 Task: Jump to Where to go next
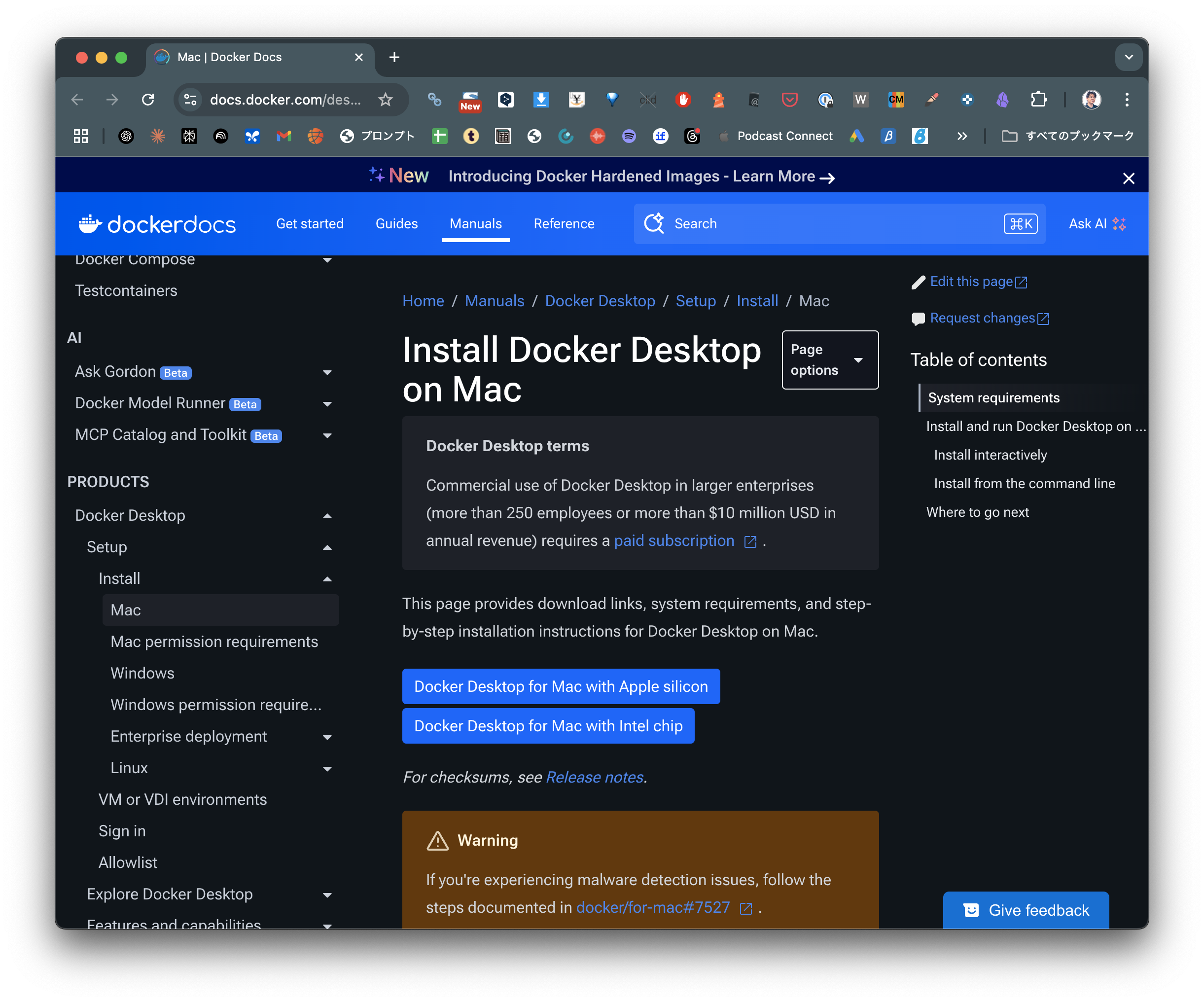977,513
